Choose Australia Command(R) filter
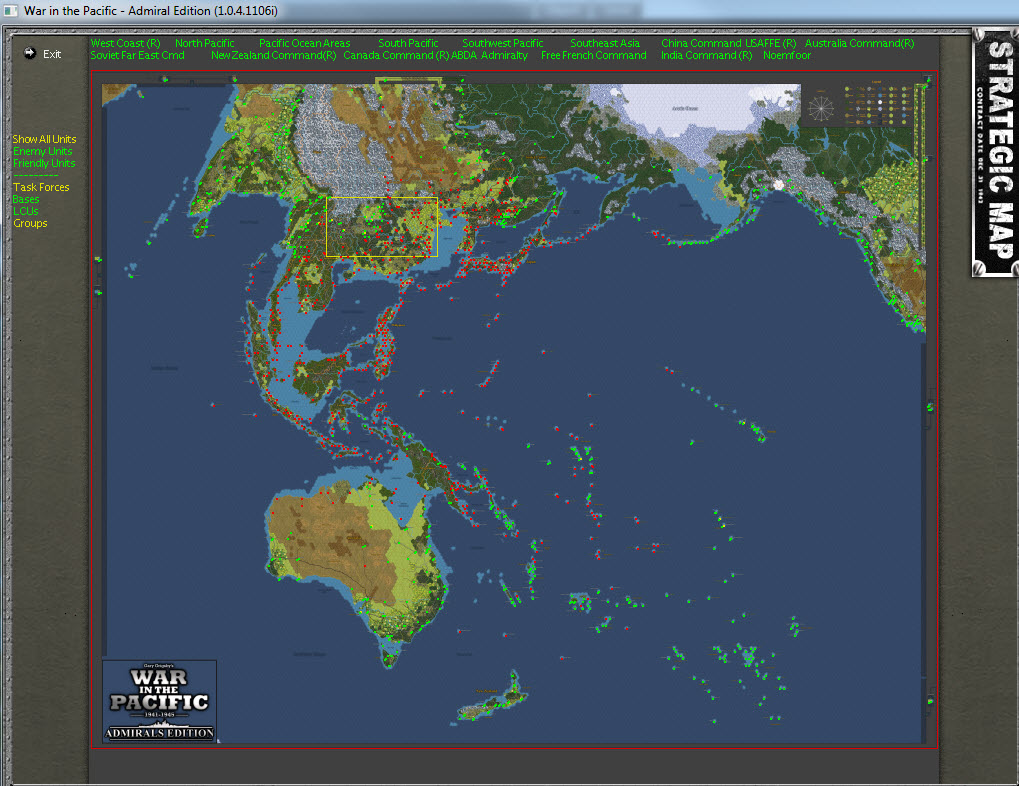This screenshot has height=786, width=1019. [x=860, y=43]
